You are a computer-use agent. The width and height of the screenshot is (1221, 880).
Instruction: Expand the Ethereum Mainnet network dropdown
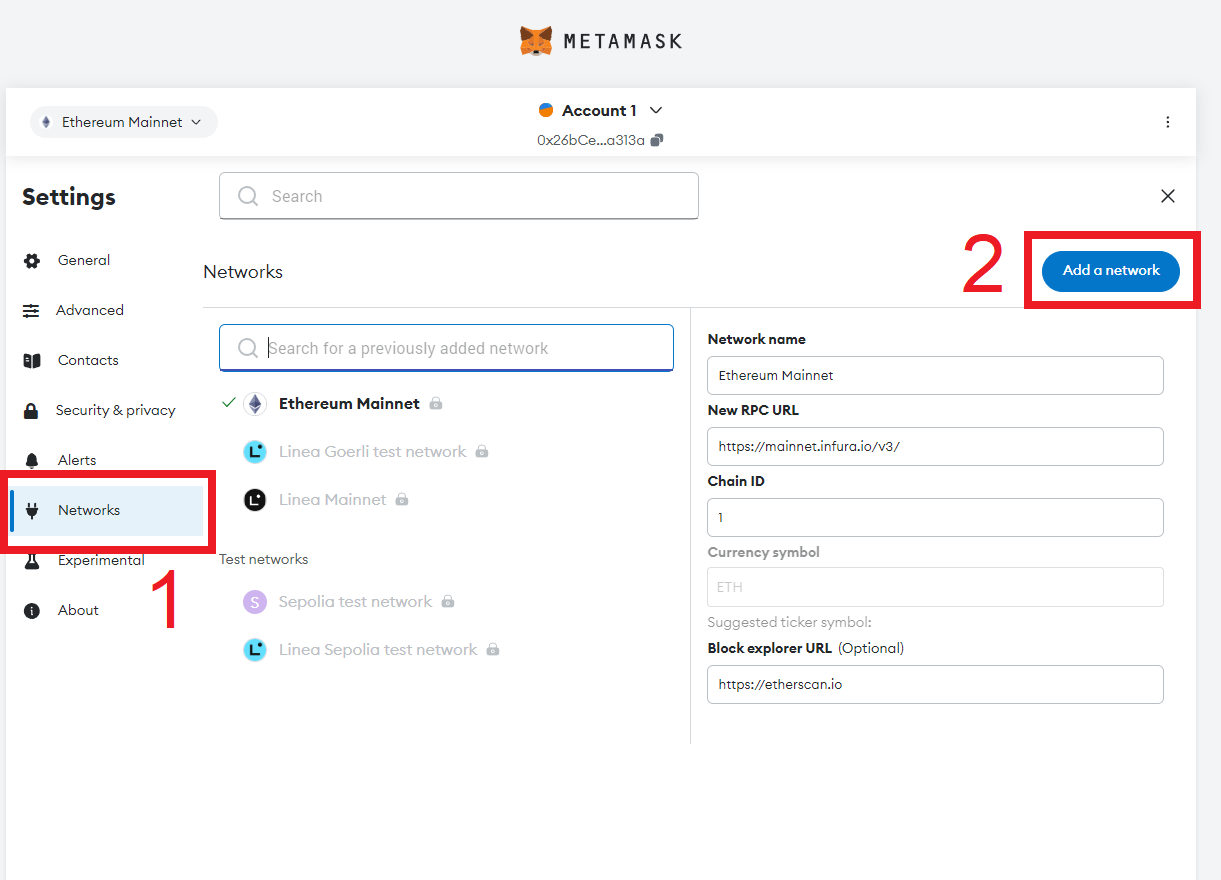point(124,122)
